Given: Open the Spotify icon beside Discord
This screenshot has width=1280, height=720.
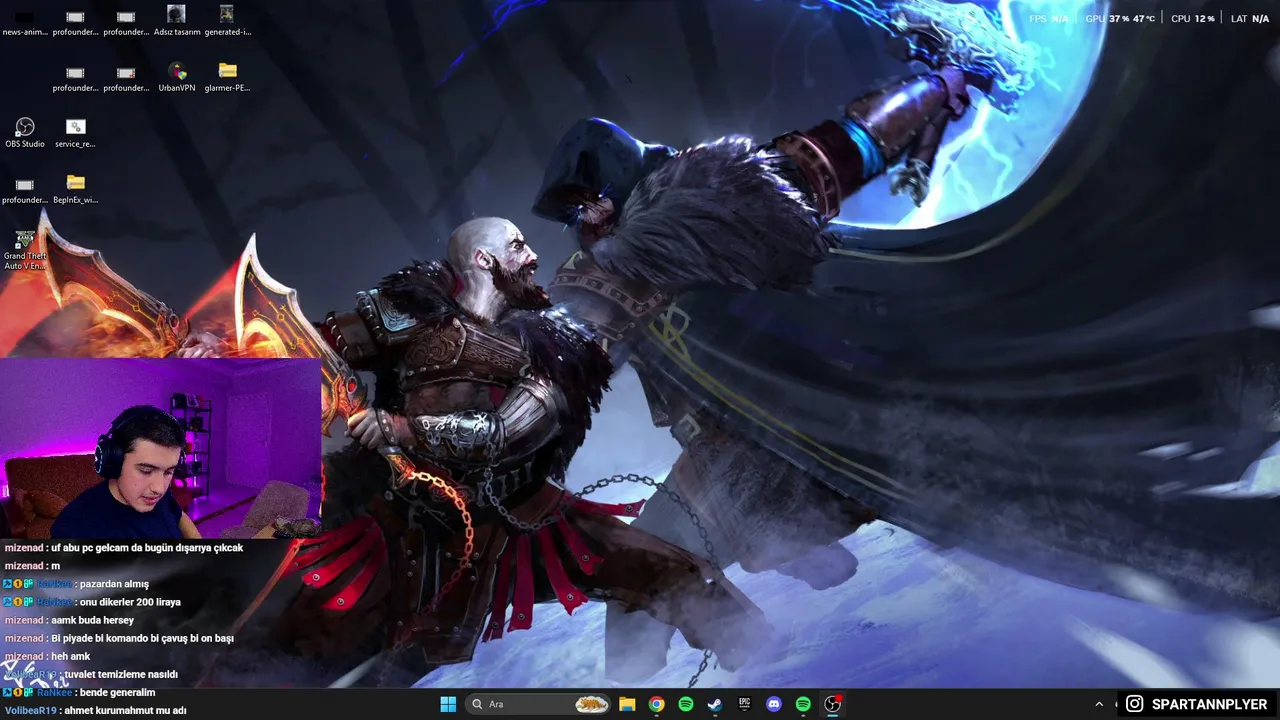Looking at the screenshot, I should [803, 704].
